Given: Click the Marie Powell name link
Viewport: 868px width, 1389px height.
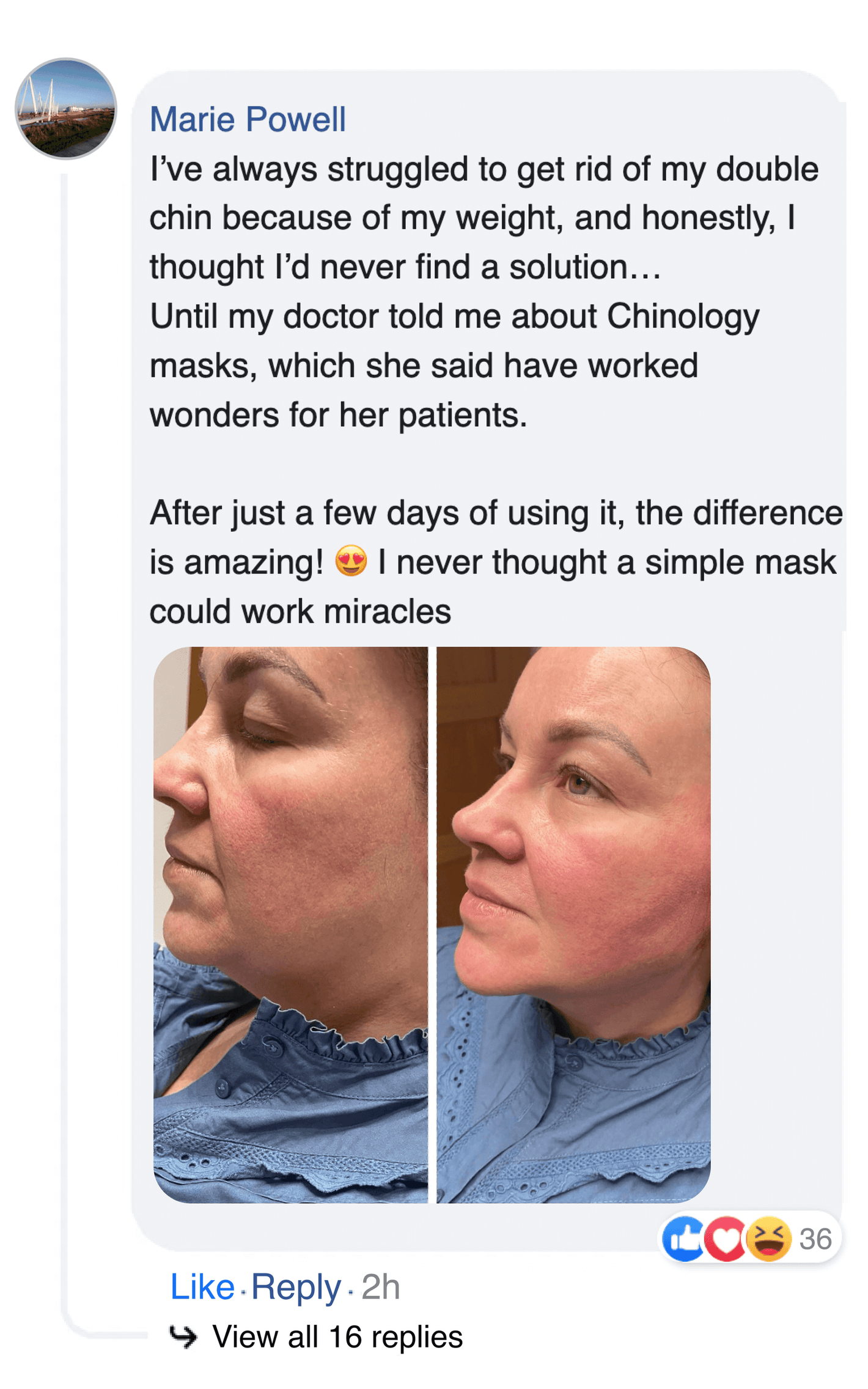Looking at the screenshot, I should tap(248, 119).
